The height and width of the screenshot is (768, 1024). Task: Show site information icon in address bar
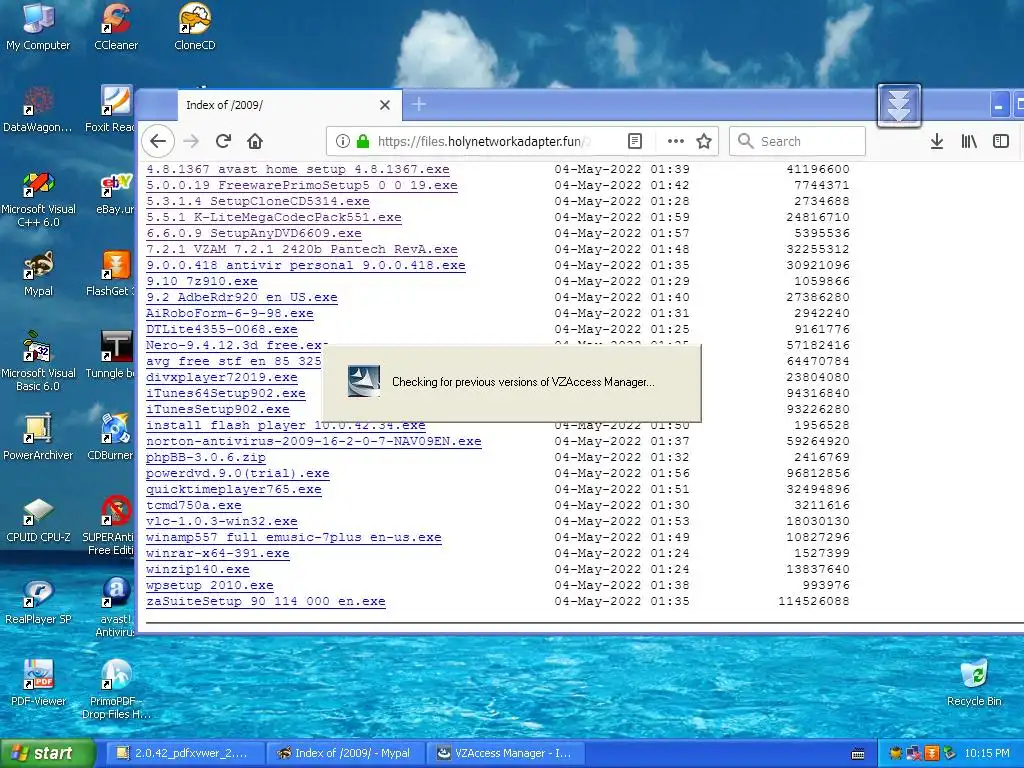342,141
